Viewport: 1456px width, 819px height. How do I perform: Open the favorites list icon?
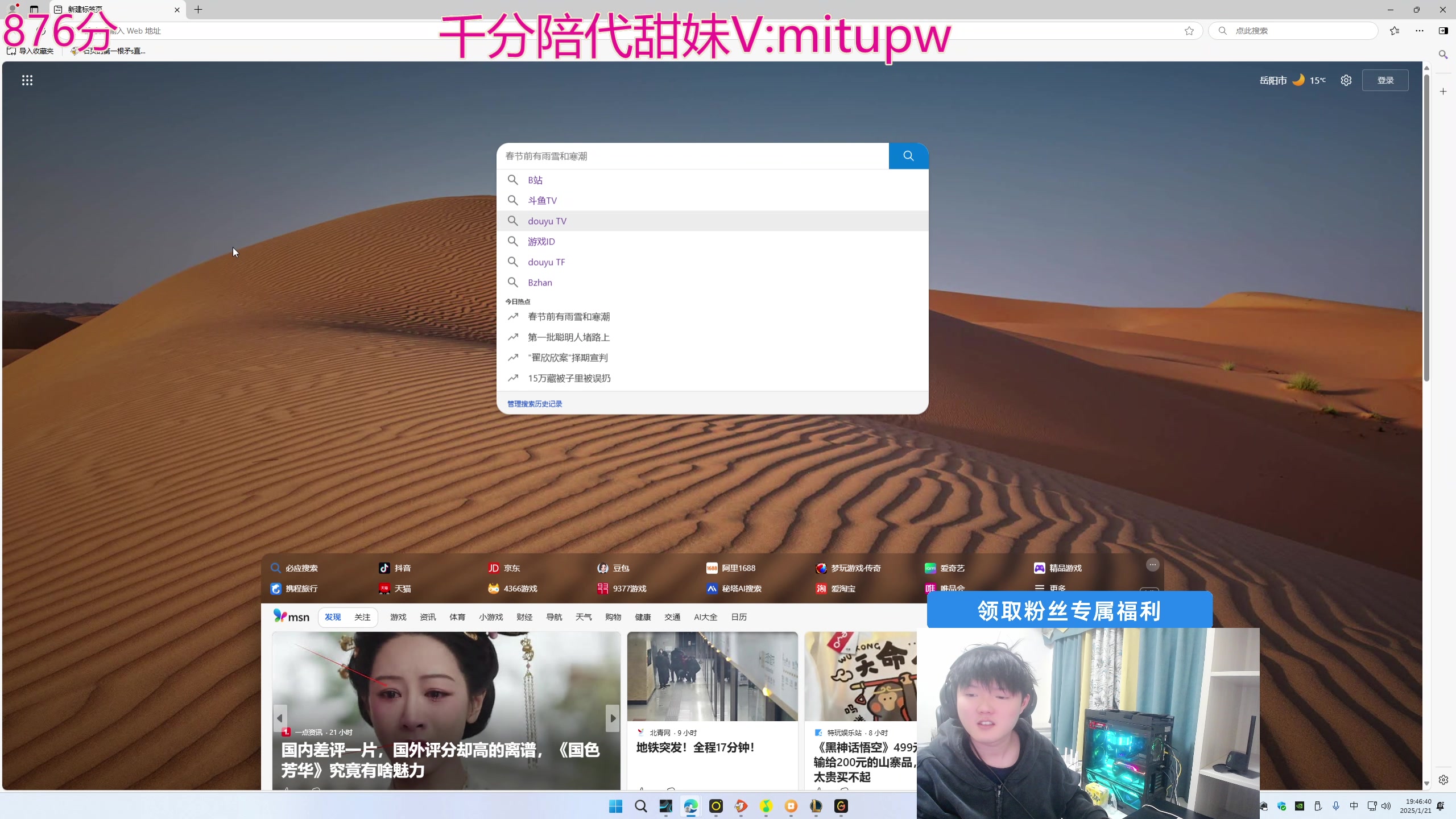coord(1395,31)
